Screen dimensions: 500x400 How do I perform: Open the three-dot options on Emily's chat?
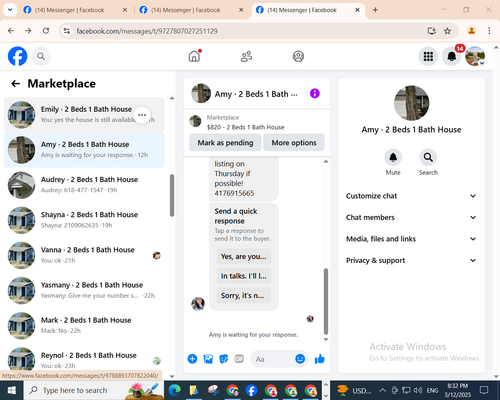point(142,115)
